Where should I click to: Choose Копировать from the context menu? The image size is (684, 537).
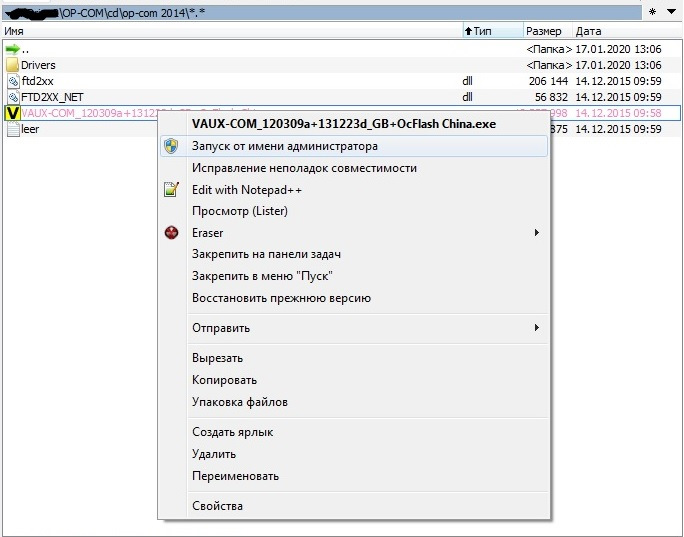click(354, 380)
